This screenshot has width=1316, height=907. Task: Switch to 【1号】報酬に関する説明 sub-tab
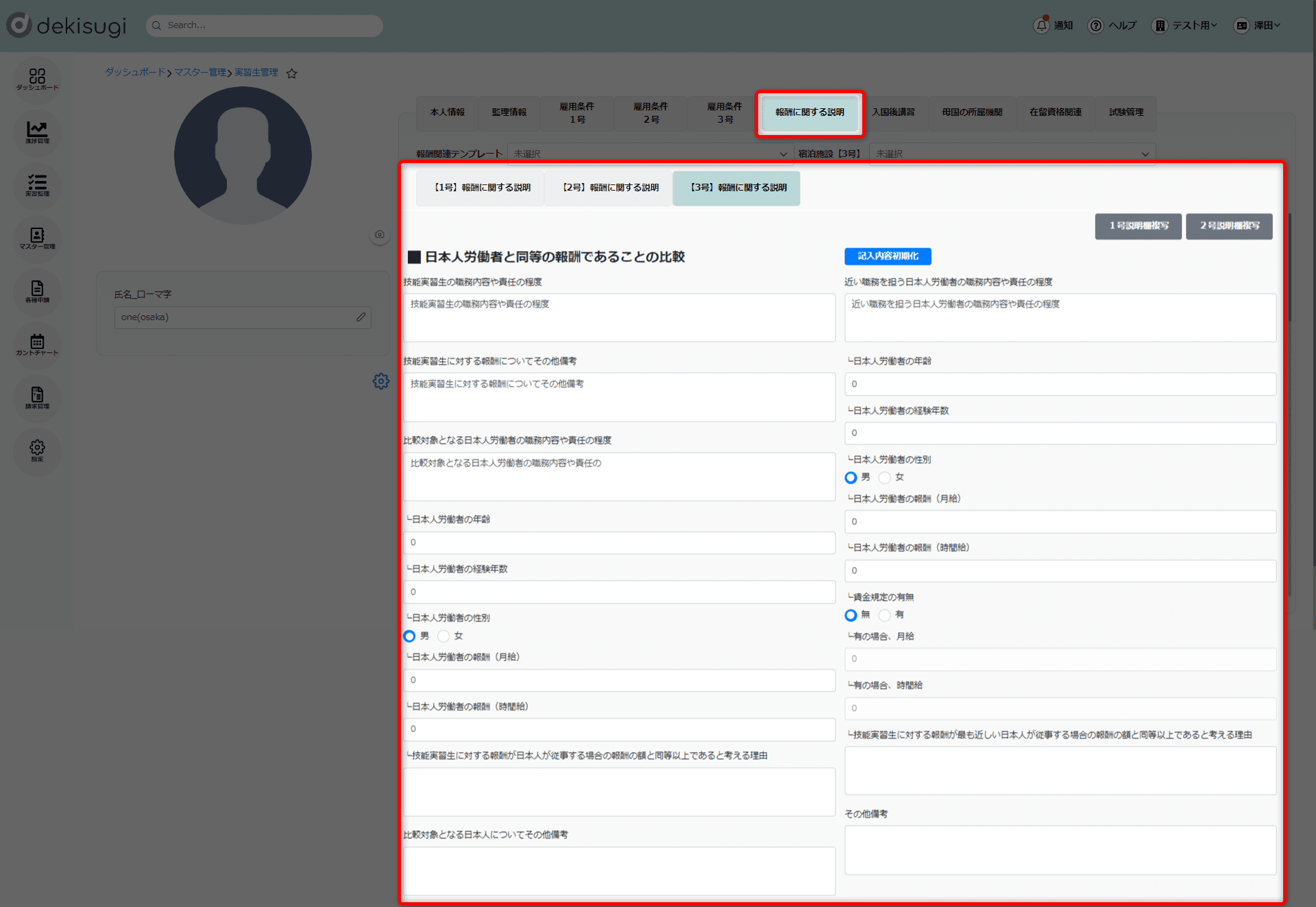(x=481, y=188)
